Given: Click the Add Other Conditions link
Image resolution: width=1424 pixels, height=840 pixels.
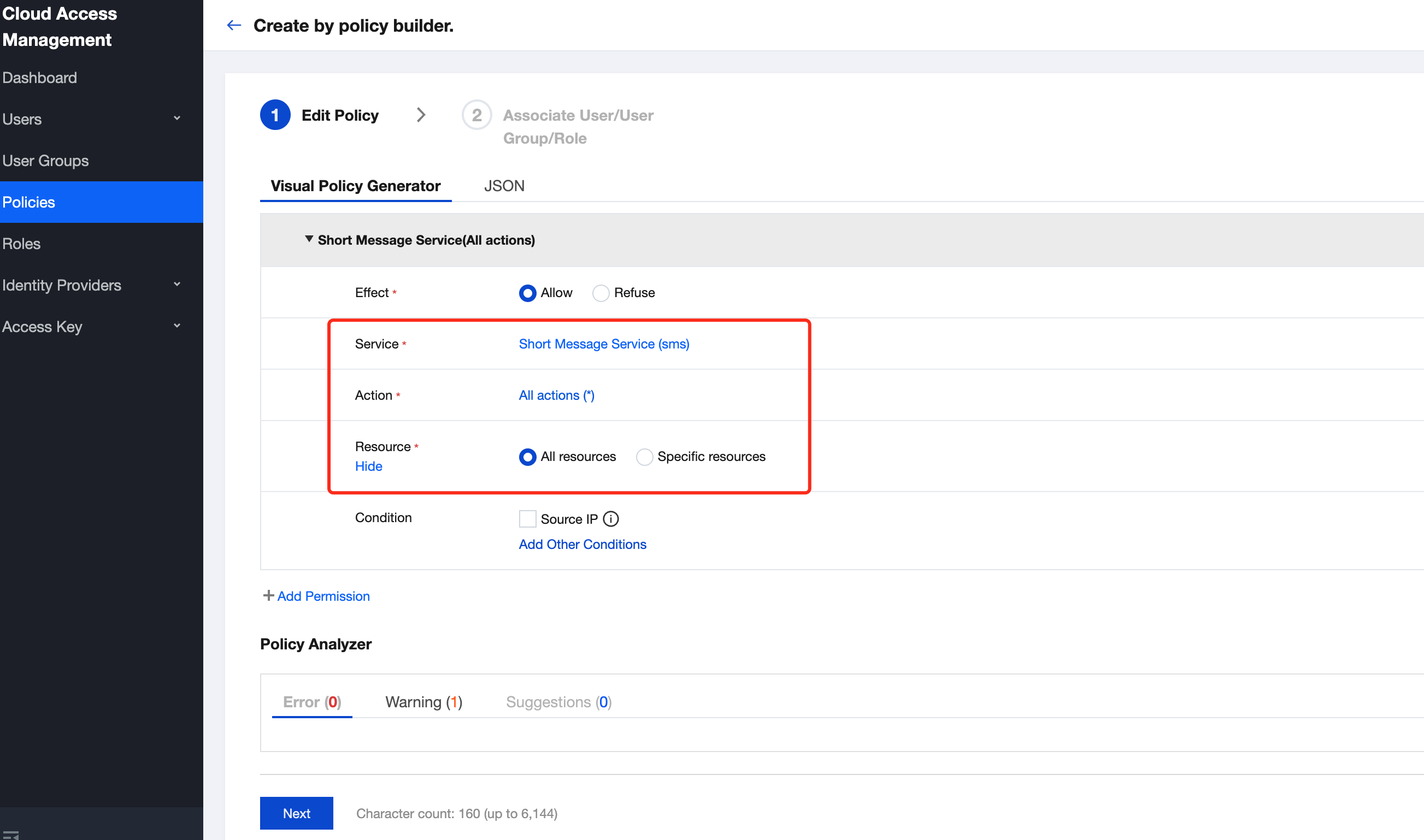Looking at the screenshot, I should pyautogui.click(x=582, y=544).
